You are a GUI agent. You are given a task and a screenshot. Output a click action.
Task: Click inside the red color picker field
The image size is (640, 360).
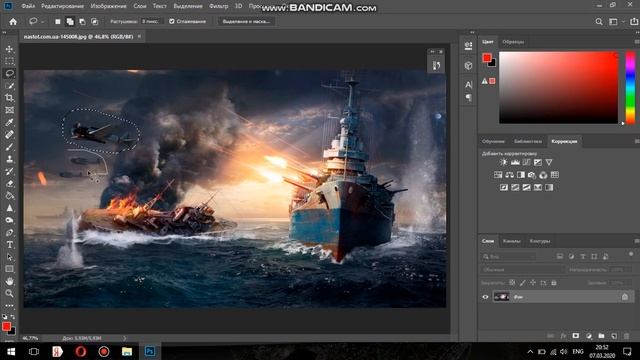558,87
